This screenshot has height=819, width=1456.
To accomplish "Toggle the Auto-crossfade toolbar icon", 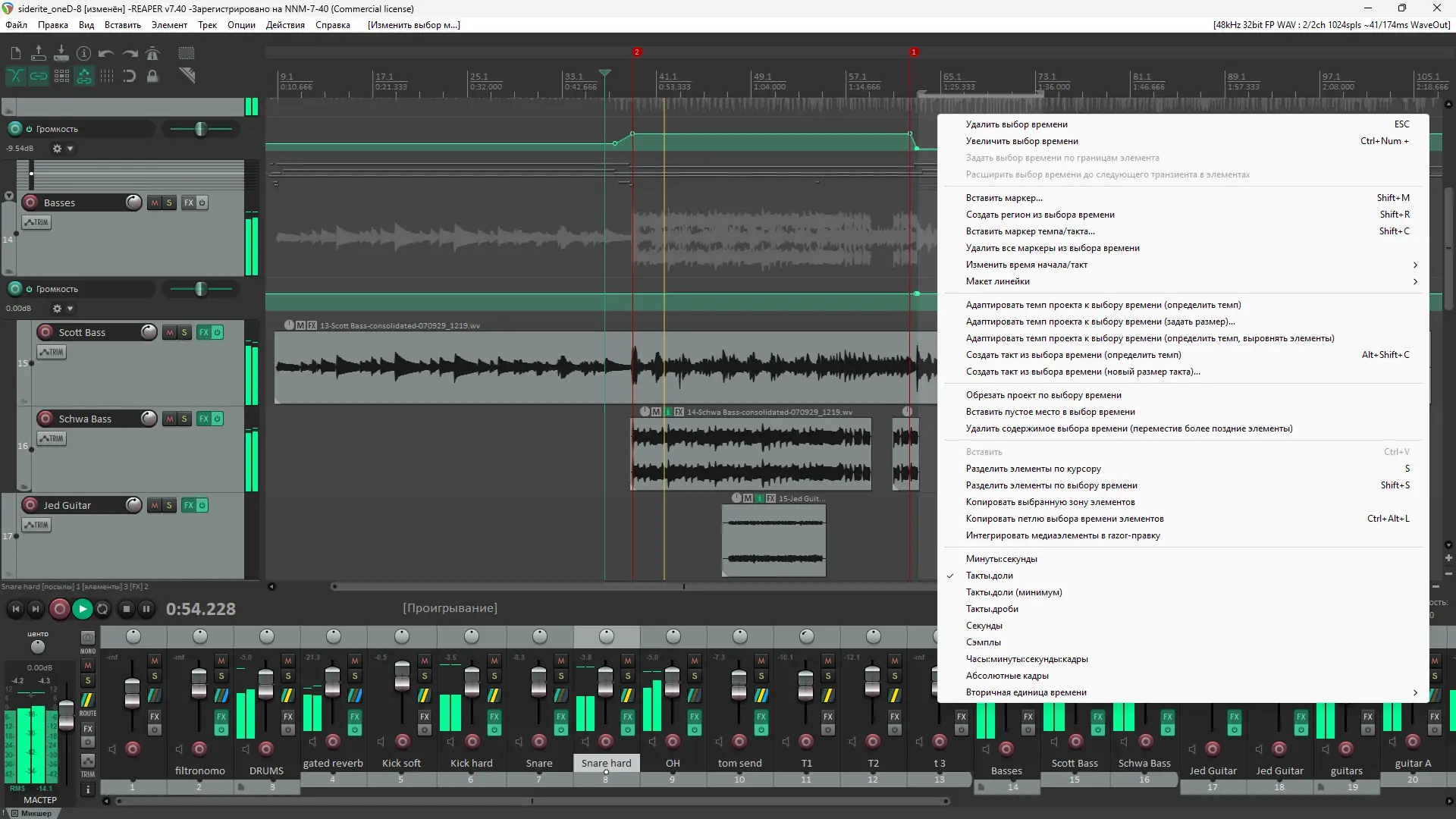I will pyautogui.click(x=16, y=76).
